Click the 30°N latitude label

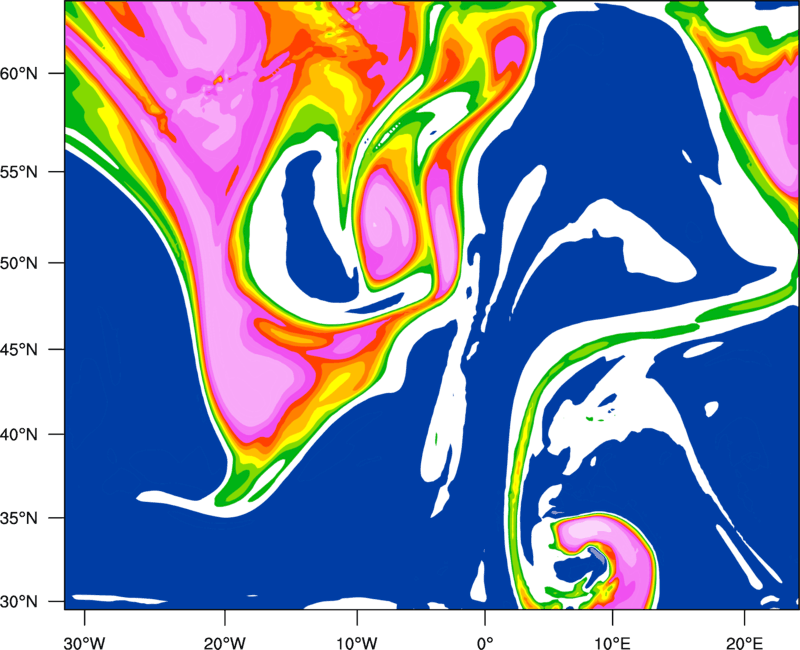click(19, 602)
